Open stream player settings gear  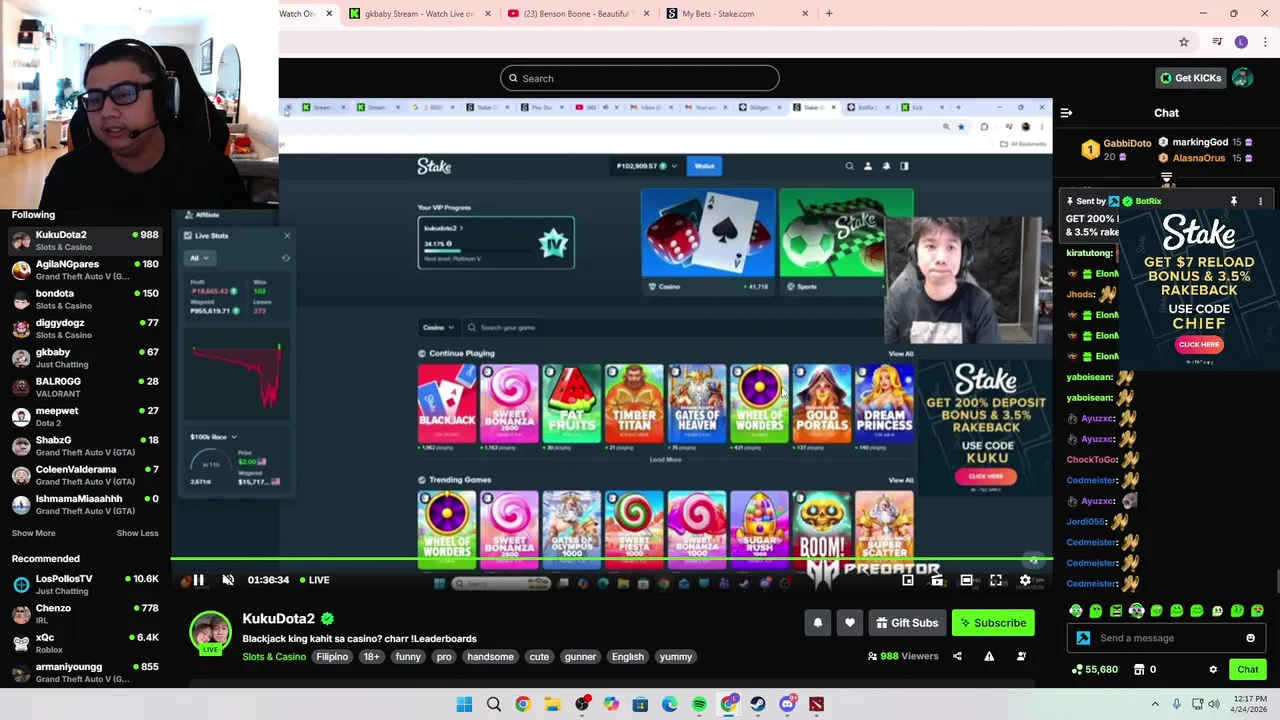click(1025, 580)
